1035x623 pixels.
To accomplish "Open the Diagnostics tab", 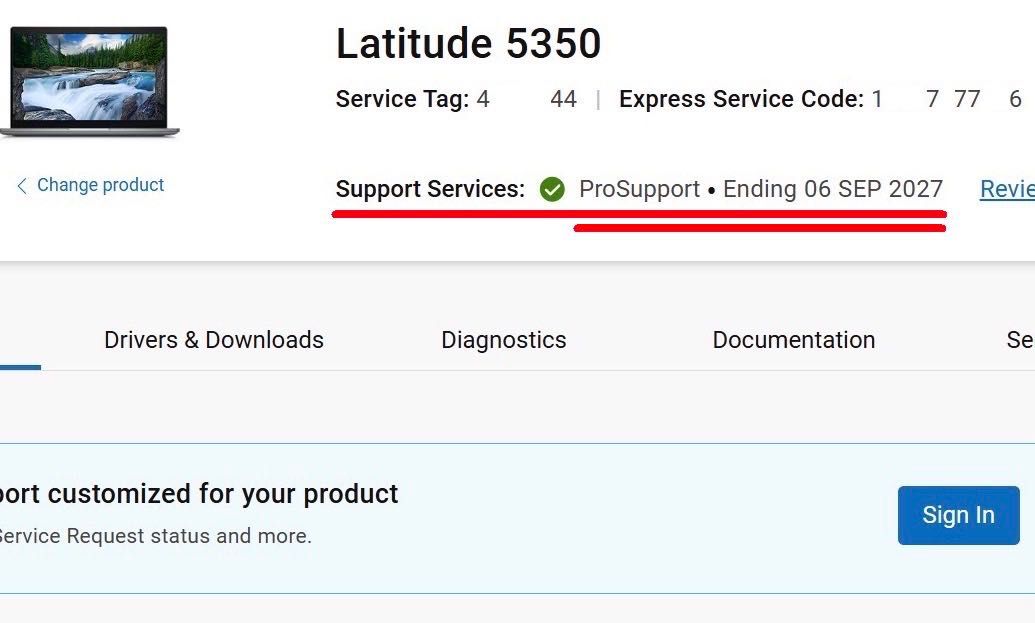I will coord(504,340).
